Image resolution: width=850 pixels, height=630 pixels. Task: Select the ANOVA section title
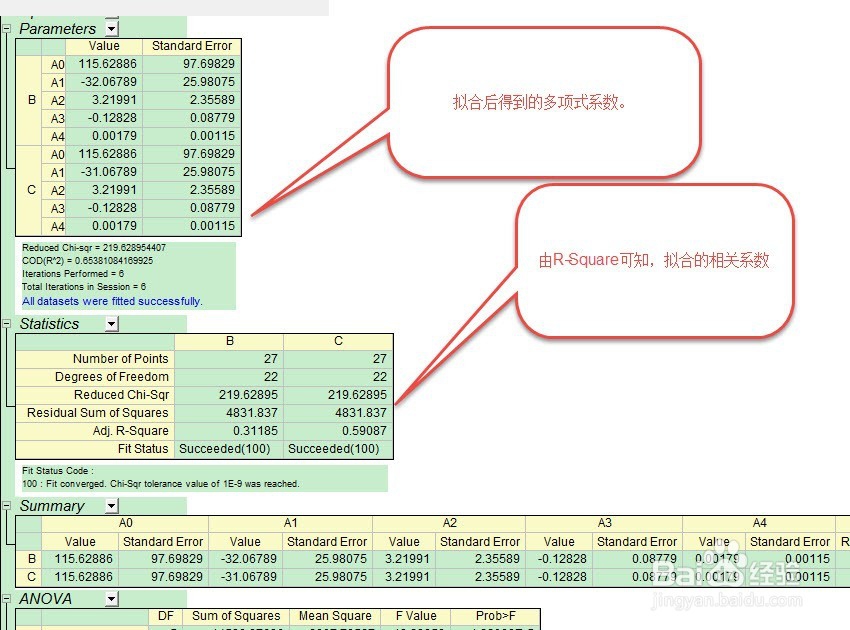point(46,599)
